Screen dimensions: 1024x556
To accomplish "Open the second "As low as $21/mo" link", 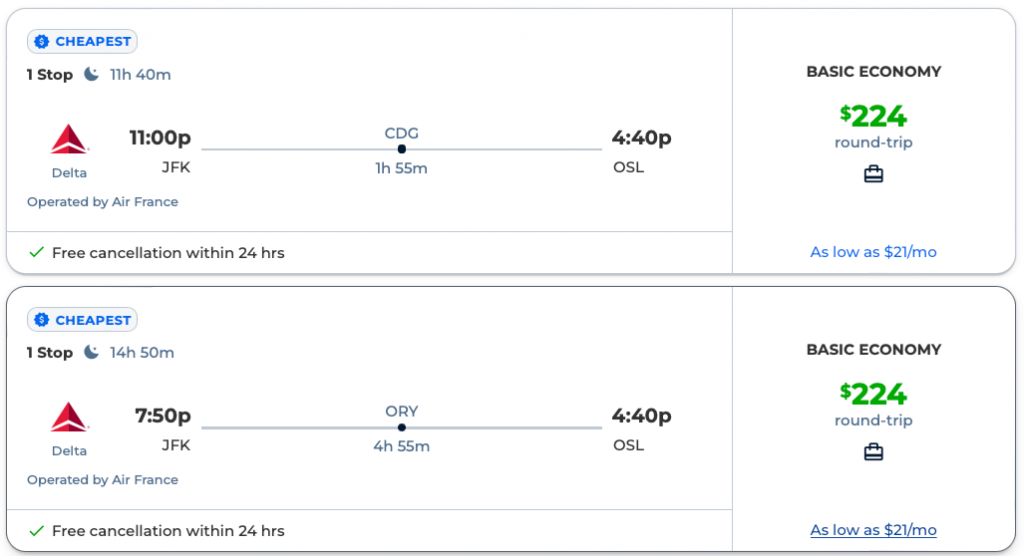I will tap(873, 530).
